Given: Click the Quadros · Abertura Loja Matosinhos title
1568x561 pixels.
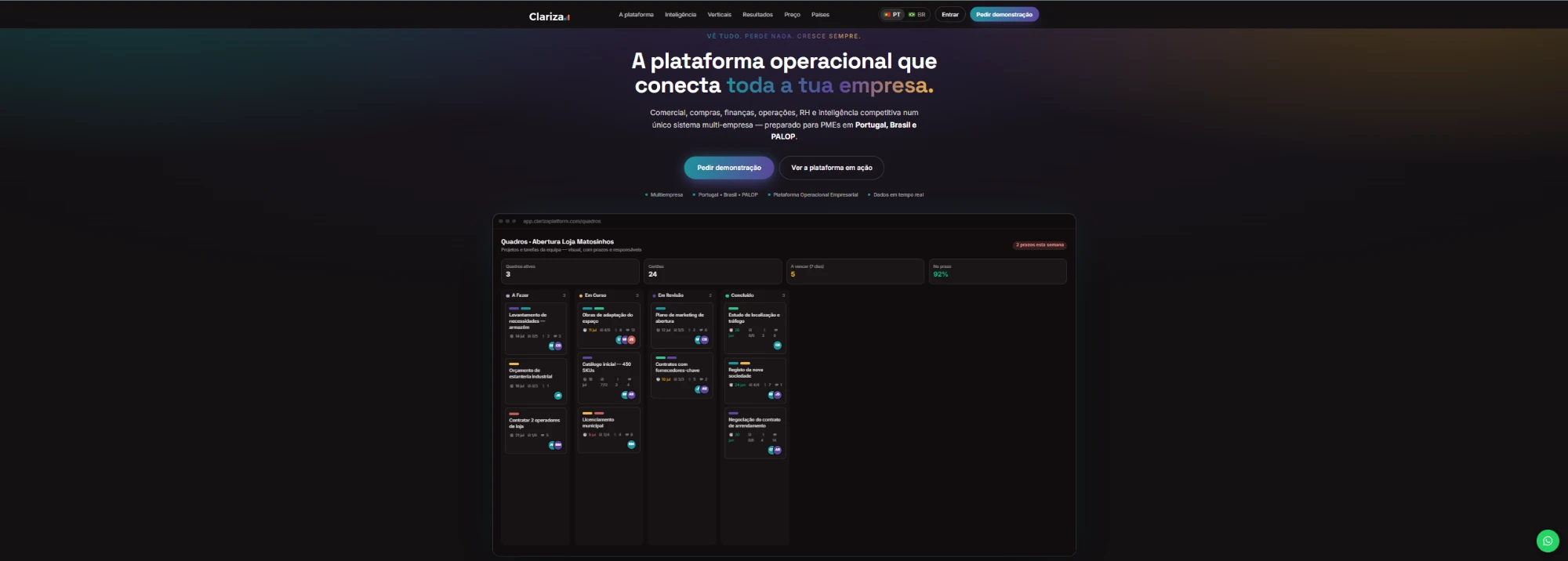Looking at the screenshot, I should click(557, 241).
